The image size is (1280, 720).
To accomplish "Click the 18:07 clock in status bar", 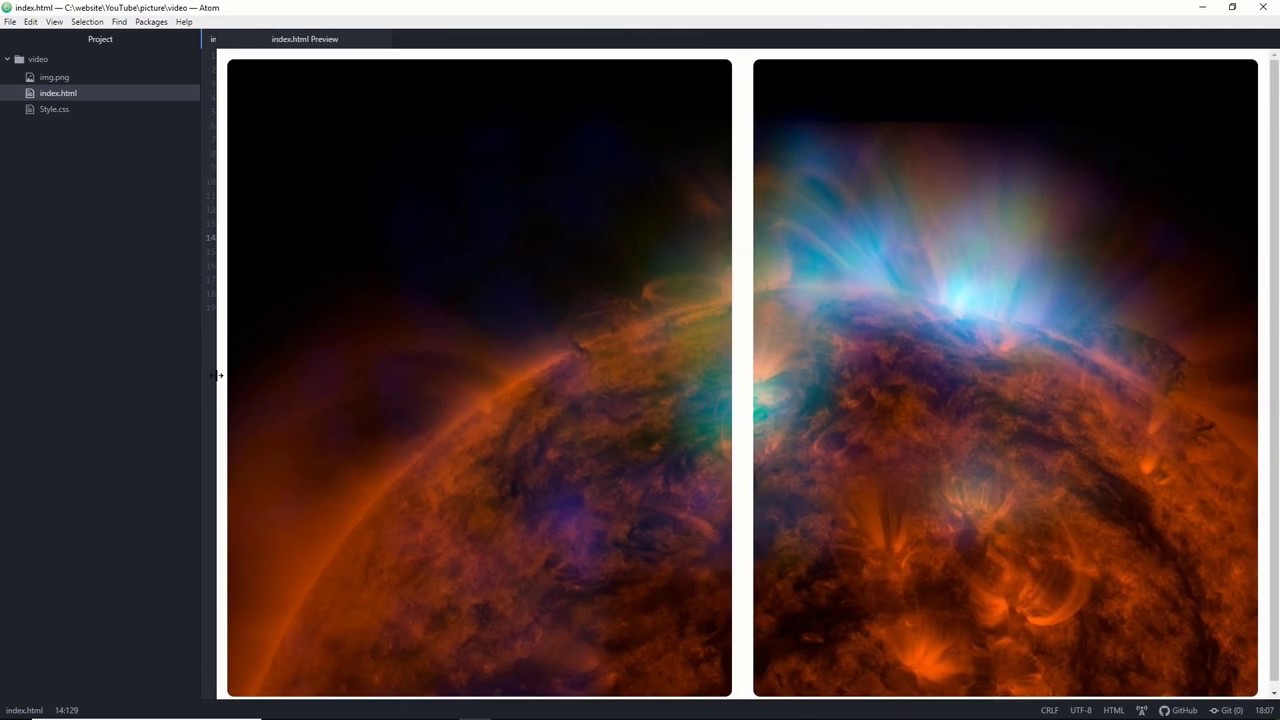I will (1264, 711).
